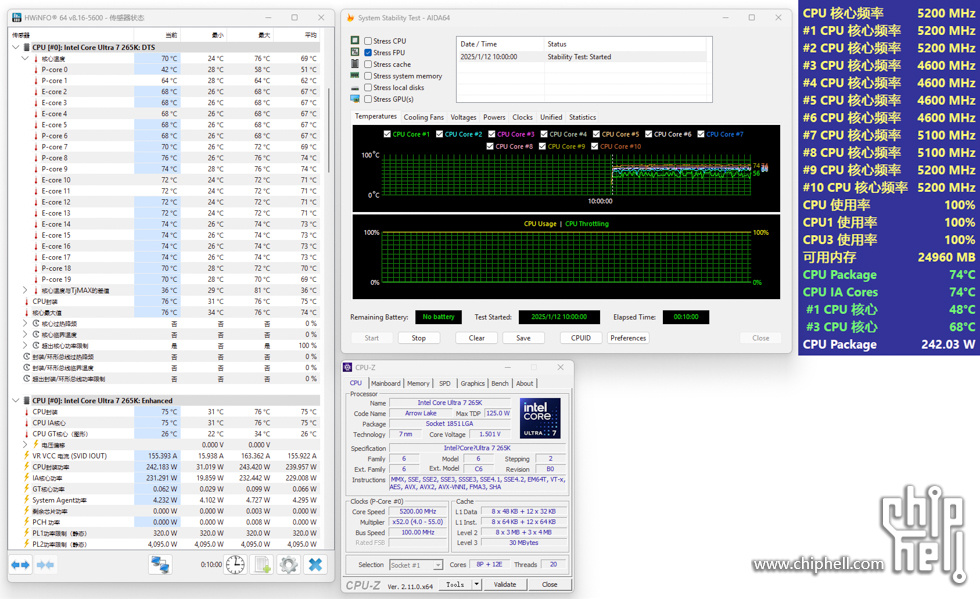Viewport: 980px width, 599px height.
Task: Collapse the CPU DTS sensor group
Action: (x=16, y=47)
